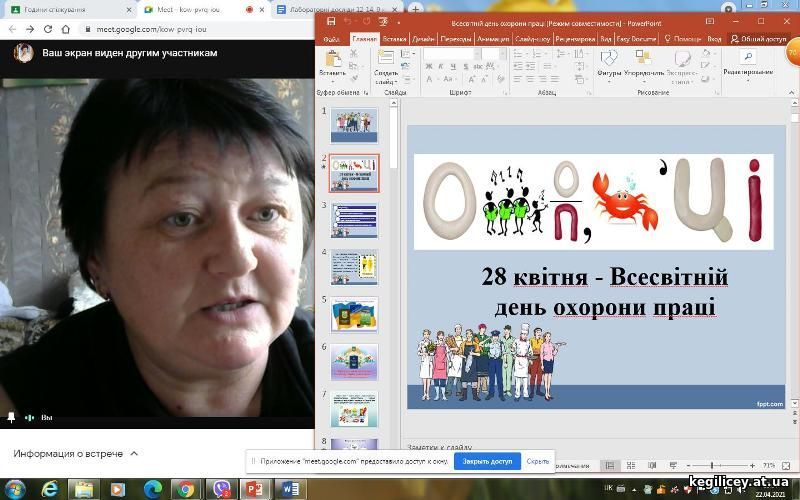Toggle text shadow (S) in Font group
The width and height of the screenshot is (800, 500).
point(465,66)
